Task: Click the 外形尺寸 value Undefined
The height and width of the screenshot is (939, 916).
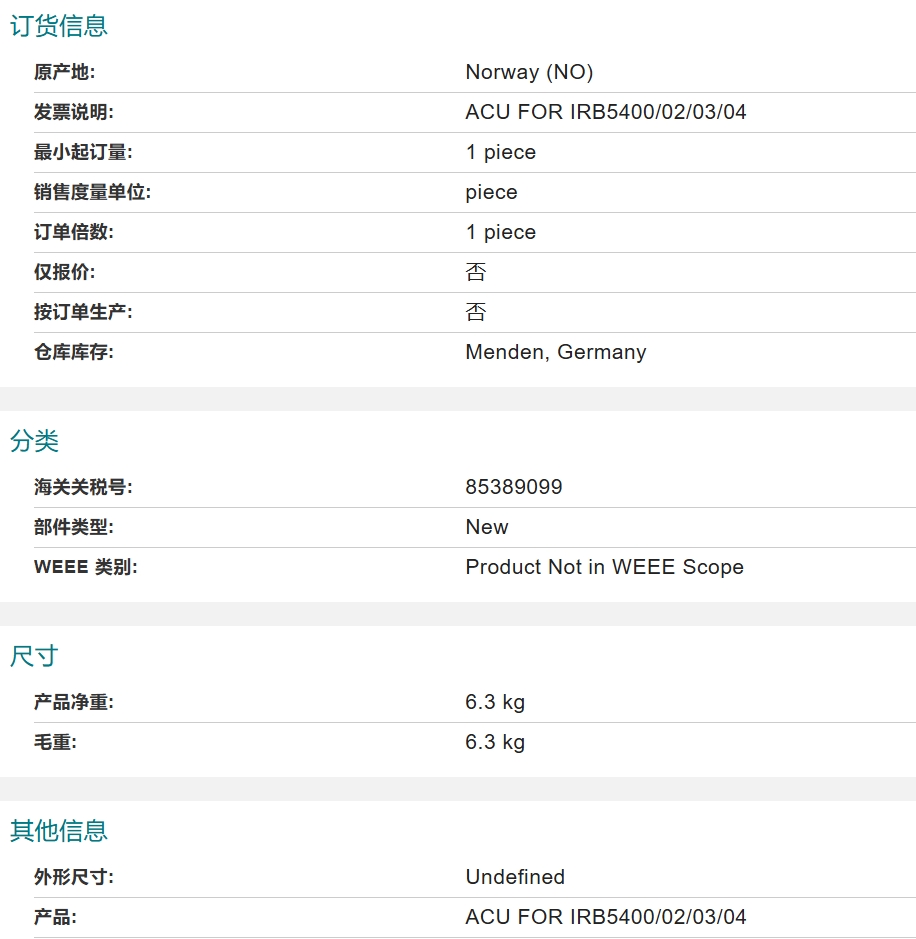Action: [515, 877]
